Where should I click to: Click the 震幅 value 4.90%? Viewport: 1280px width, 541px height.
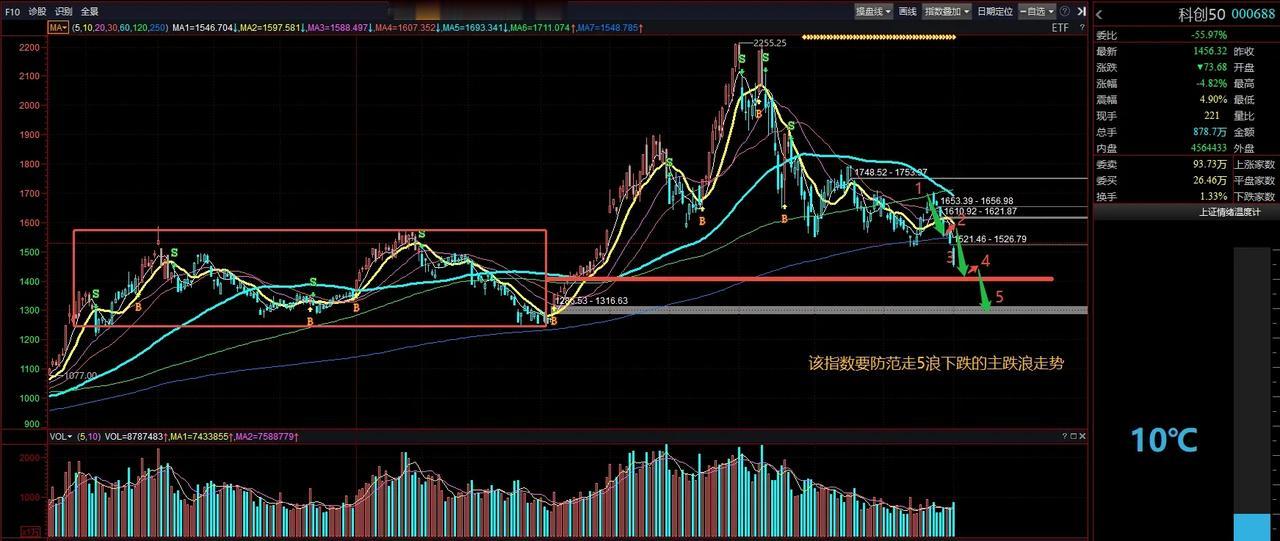tap(1213, 99)
